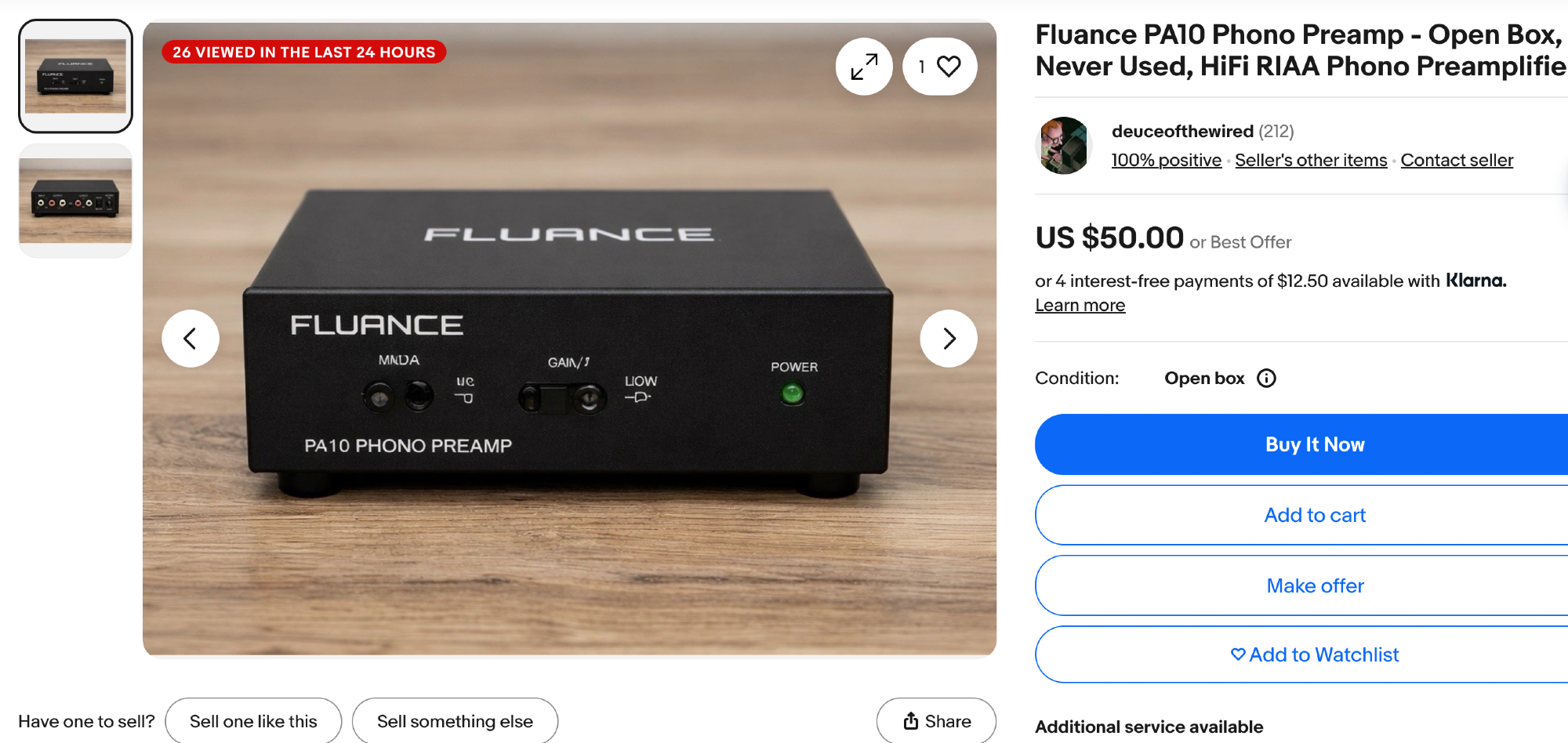1568x743 pixels.
Task: Open the Share button
Action: click(937, 721)
